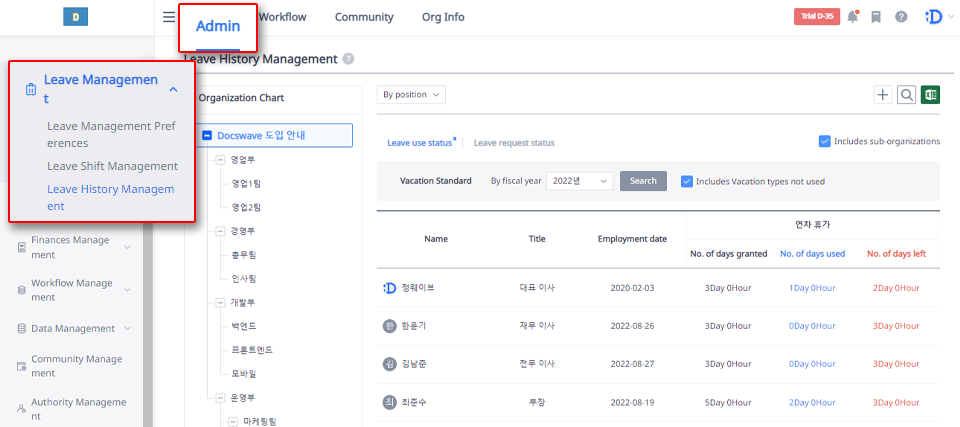Collapse the 개발부 tree node

(x=220, y=303)
